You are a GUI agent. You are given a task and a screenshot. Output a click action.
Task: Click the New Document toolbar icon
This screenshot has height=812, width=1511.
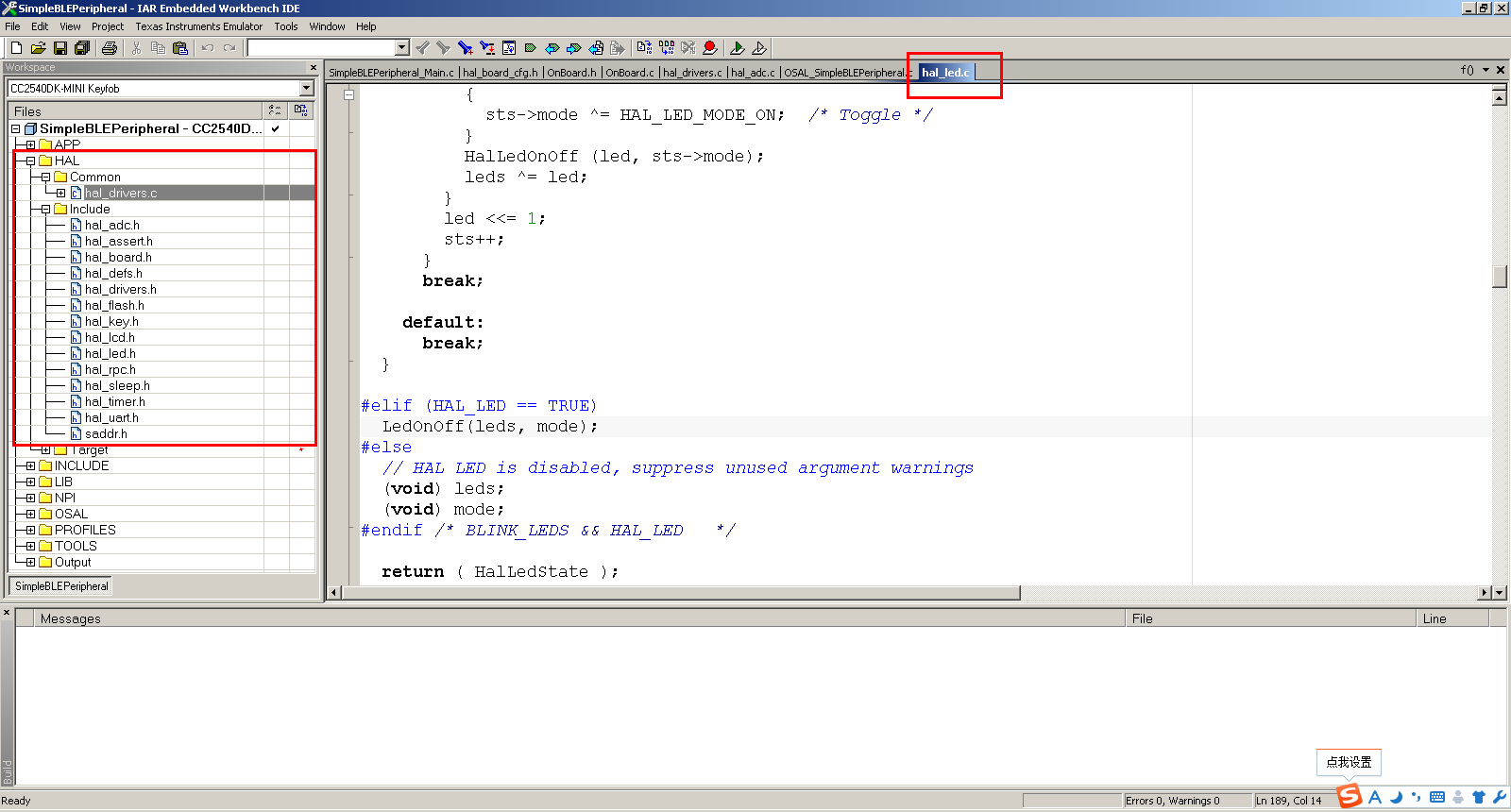coord(16,48)
